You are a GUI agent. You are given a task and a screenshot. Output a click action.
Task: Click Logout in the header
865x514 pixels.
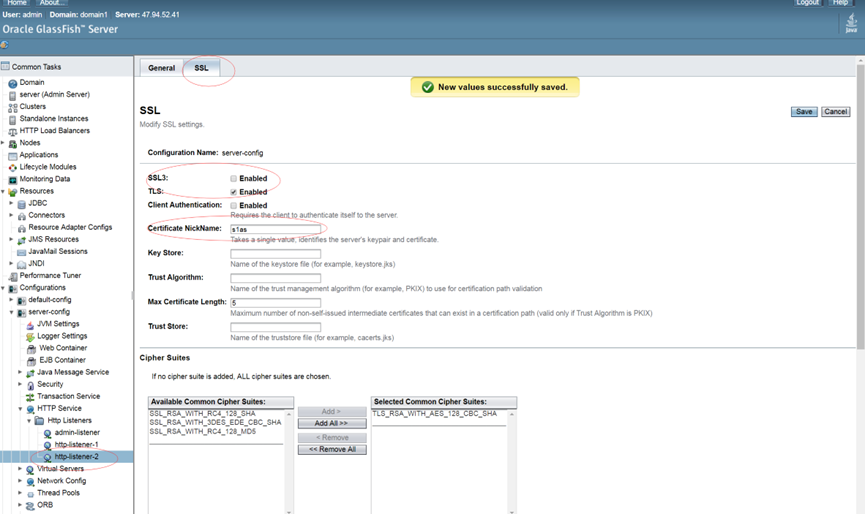coord(808,3)
